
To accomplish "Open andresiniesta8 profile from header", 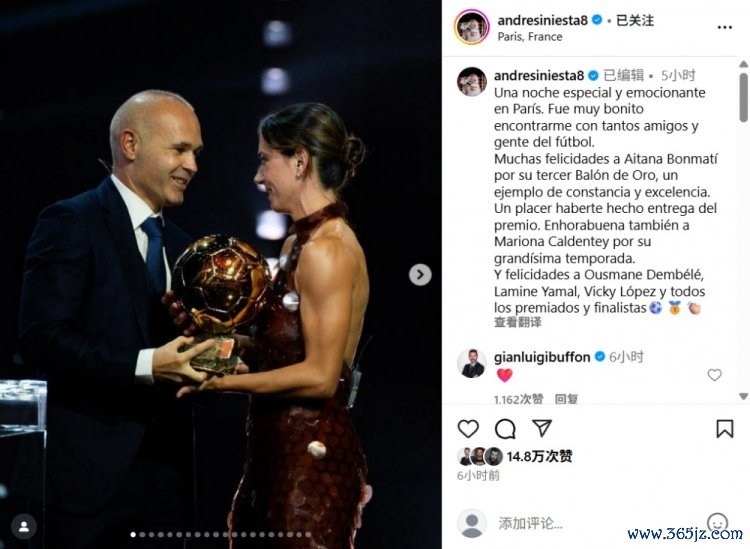I will pyautogui.click(x=542, y=21).
